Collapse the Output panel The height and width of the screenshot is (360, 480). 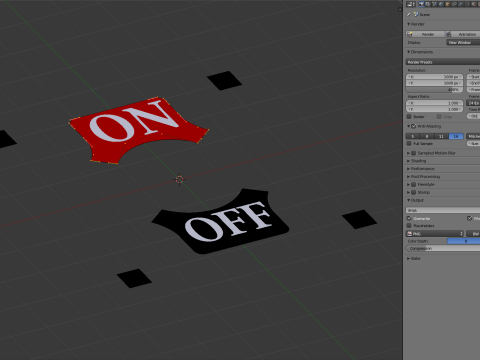409,200
